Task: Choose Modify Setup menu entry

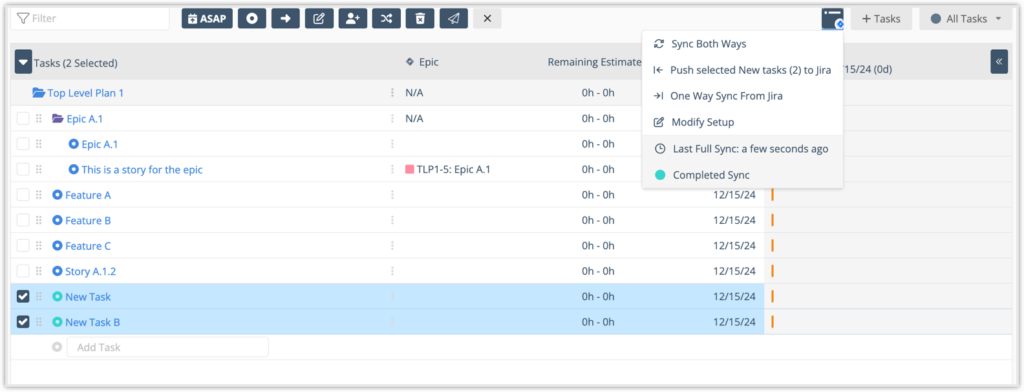Action: [743, 122]
